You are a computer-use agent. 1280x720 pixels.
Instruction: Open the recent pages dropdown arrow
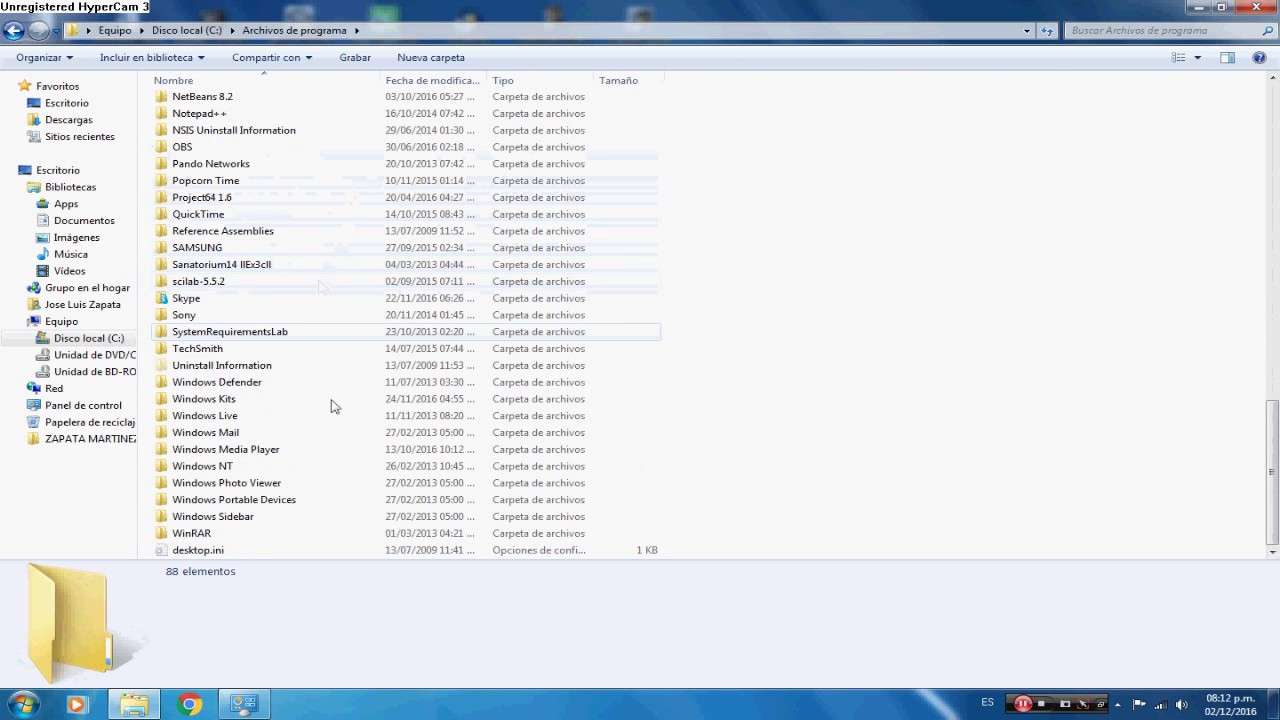point(55,31)
